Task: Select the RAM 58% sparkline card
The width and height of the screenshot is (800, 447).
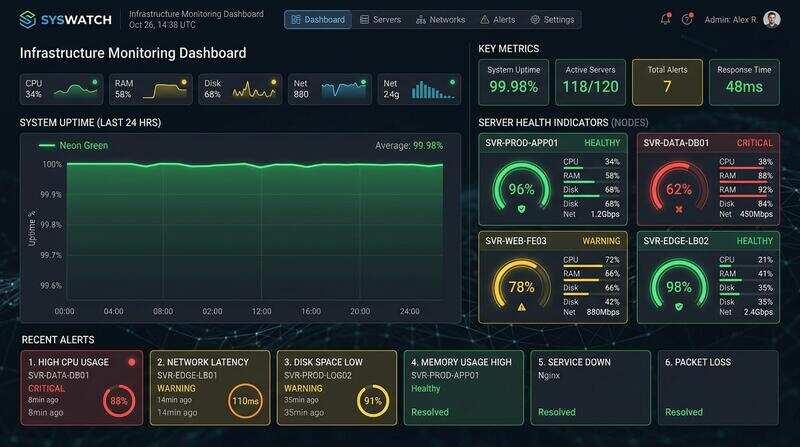Action: 151,89
